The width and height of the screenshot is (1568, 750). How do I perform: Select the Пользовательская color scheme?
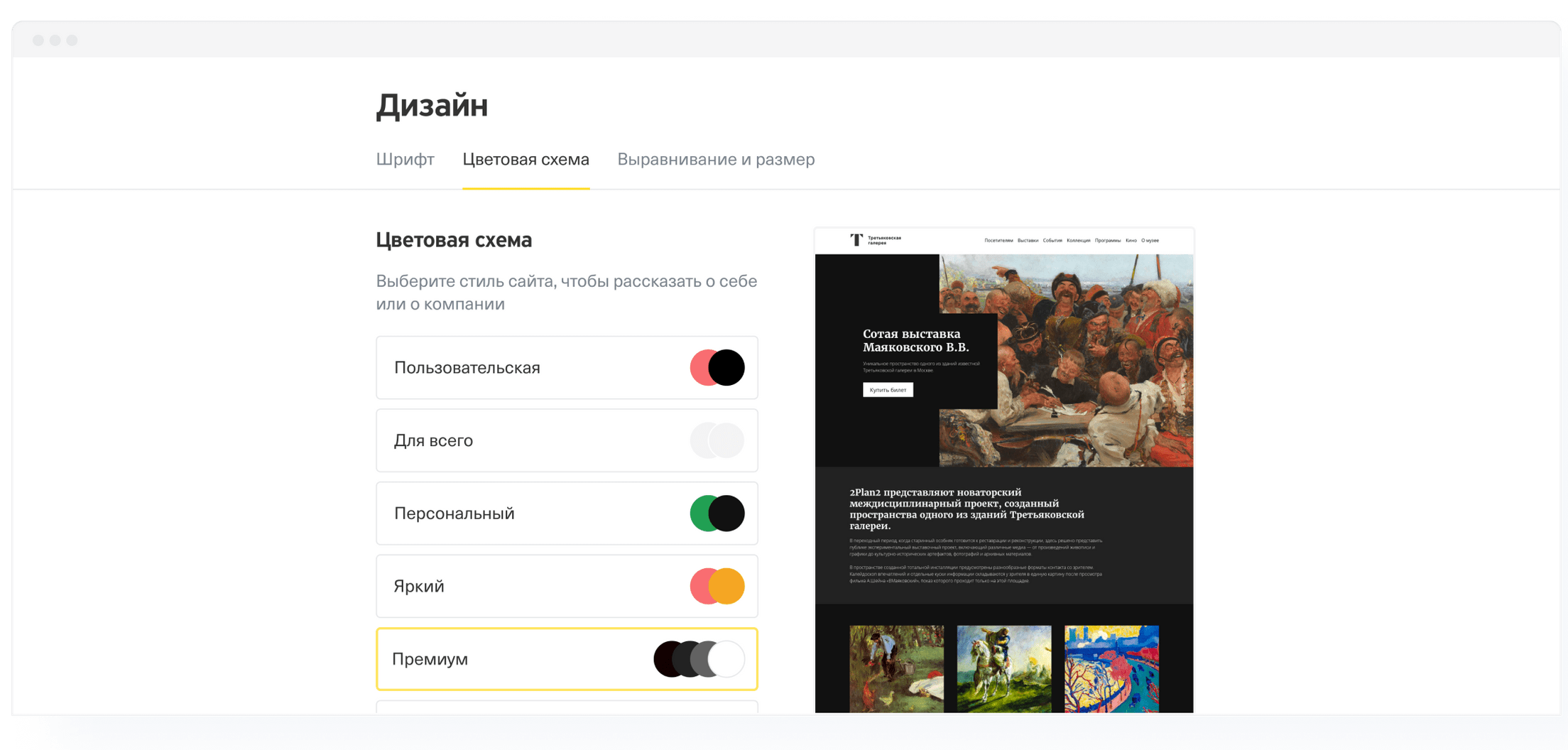tap(567, 368)
